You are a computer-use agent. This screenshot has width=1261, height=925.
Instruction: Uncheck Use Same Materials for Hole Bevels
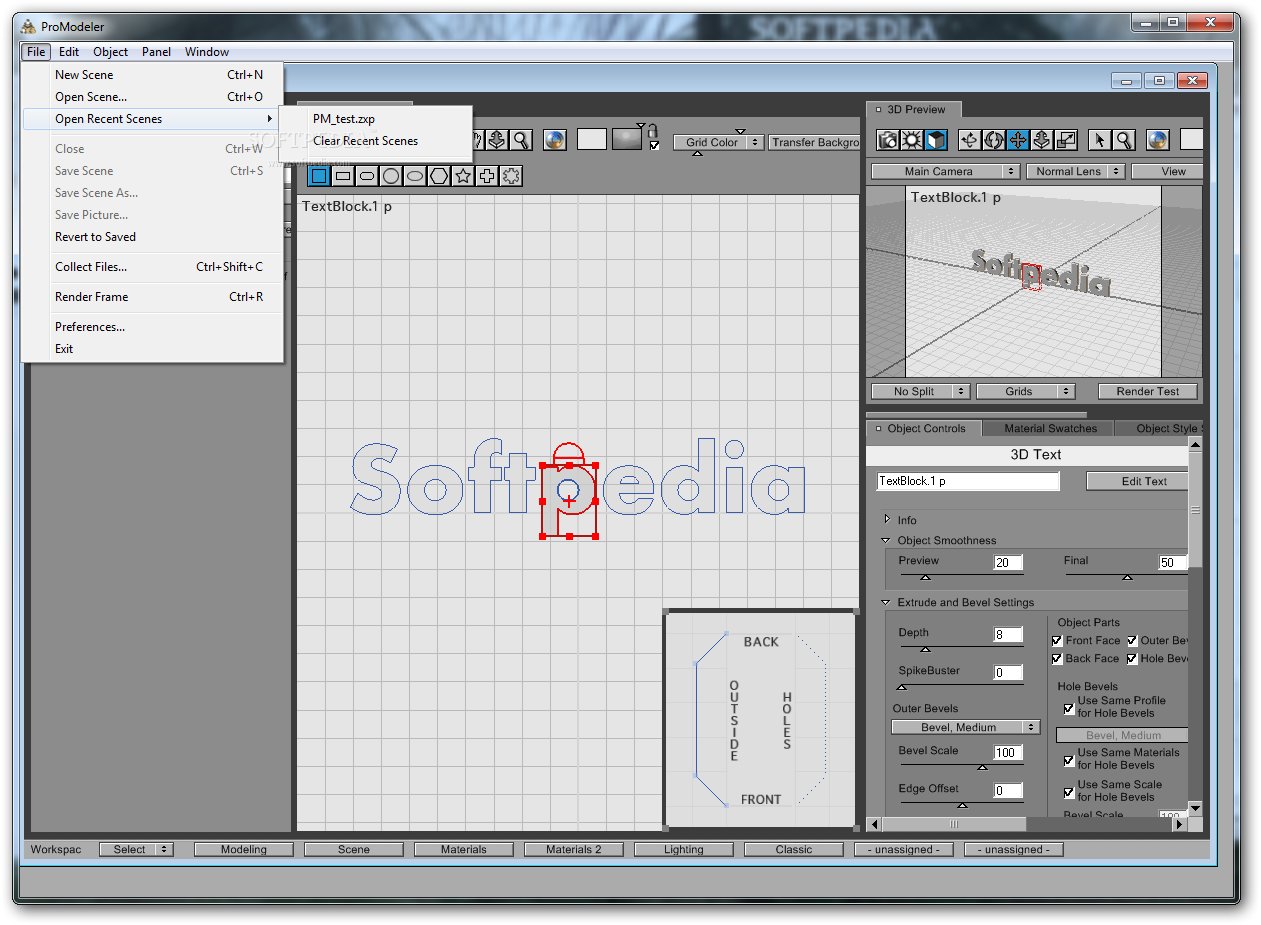point(1069,759)
